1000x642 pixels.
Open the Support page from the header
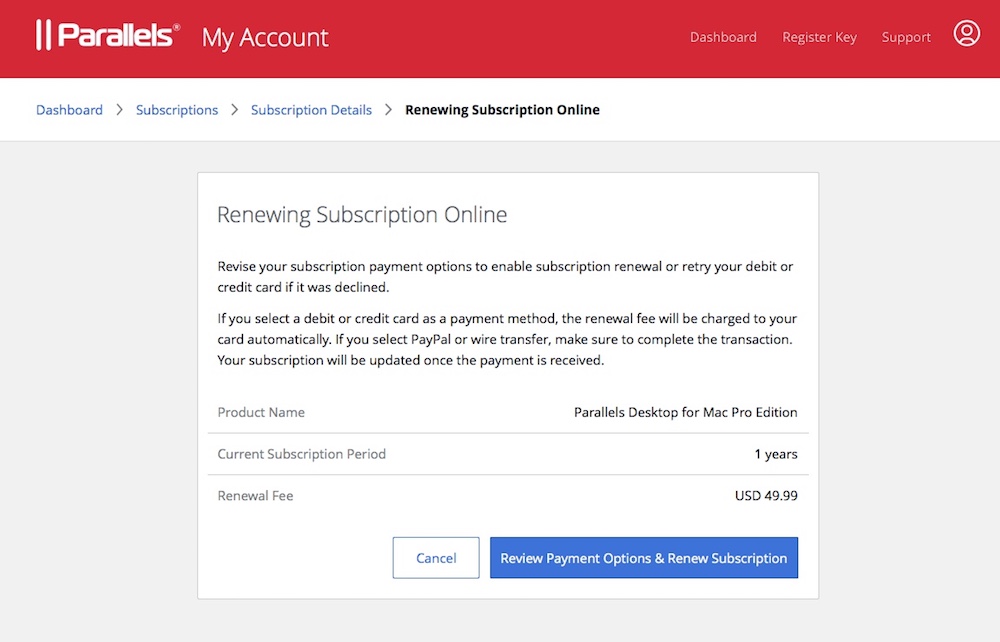click(x=906, y=37)
